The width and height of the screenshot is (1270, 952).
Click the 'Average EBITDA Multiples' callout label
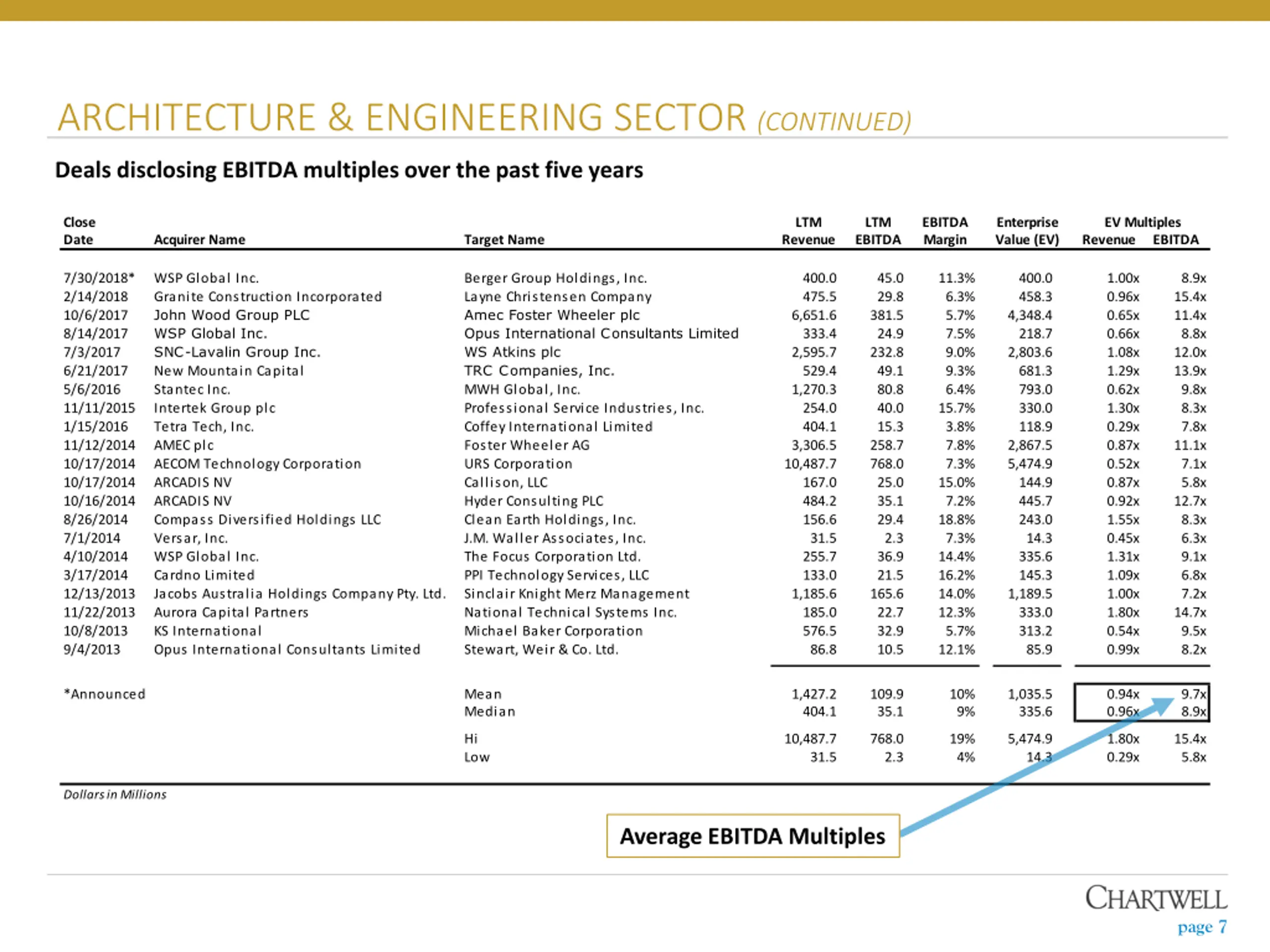753,836
